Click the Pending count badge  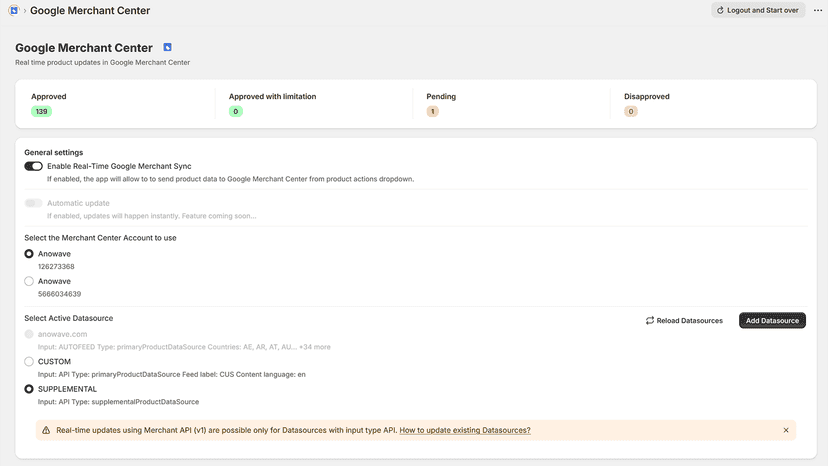click(432, 111)
